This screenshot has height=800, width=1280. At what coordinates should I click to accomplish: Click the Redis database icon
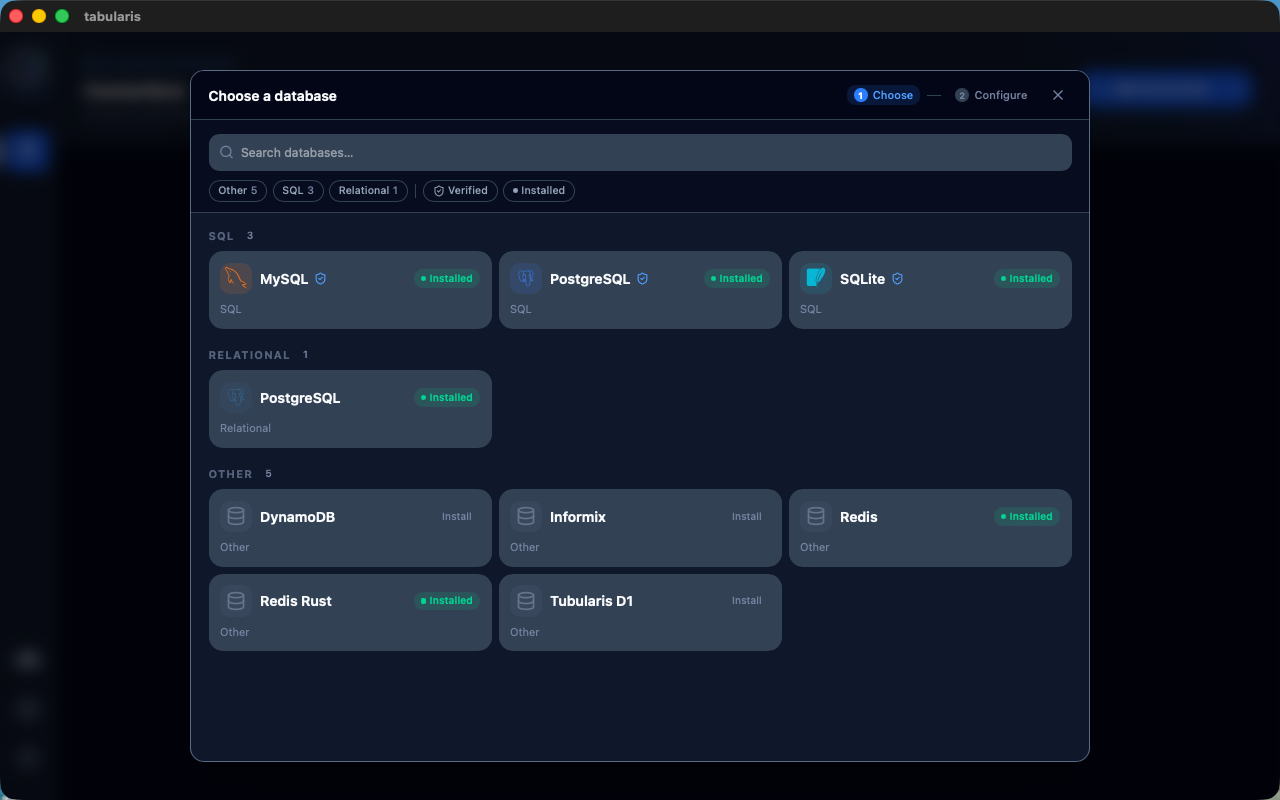click(816, 516)
